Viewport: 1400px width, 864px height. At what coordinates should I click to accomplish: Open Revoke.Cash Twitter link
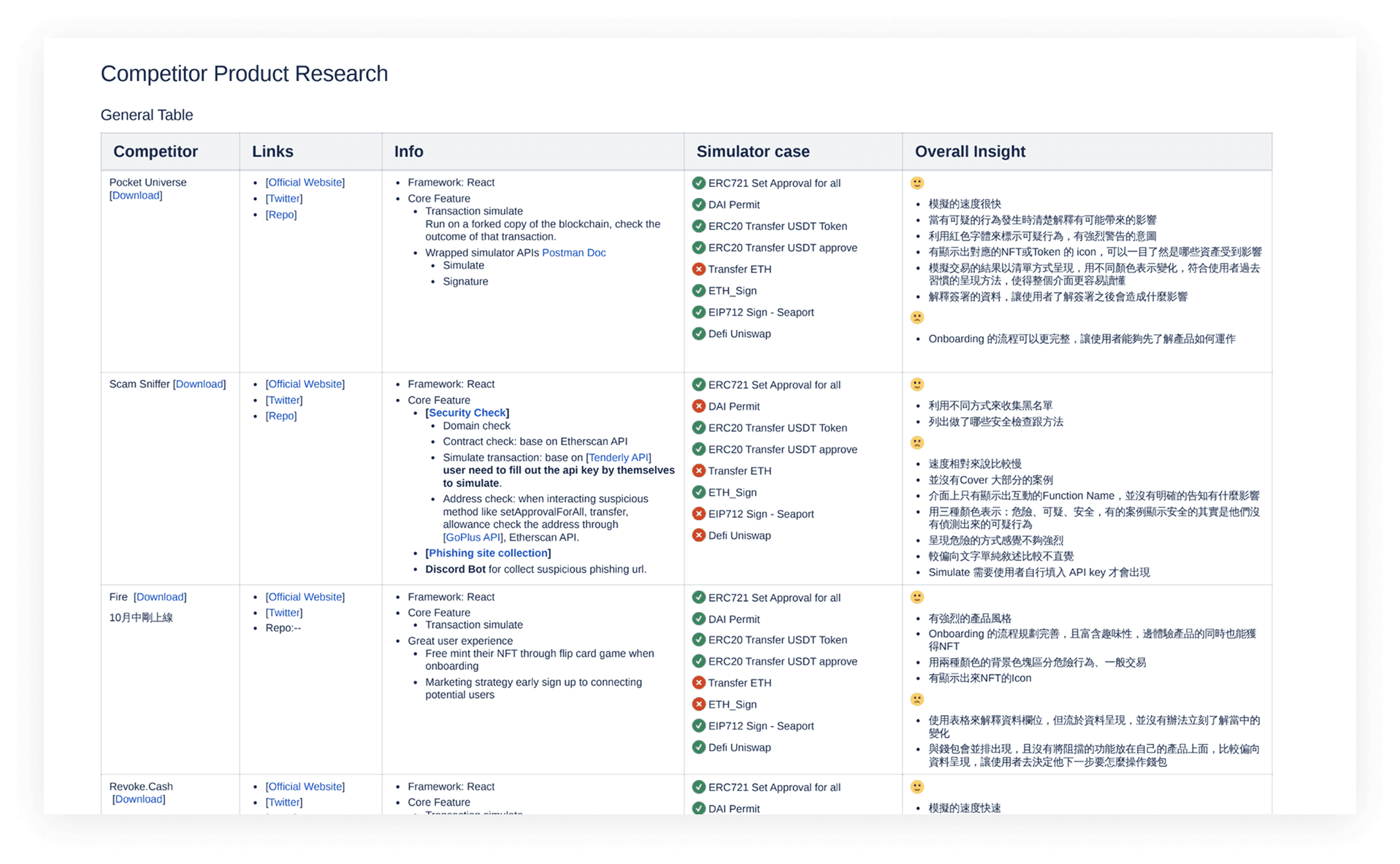[x=284, y=803]
